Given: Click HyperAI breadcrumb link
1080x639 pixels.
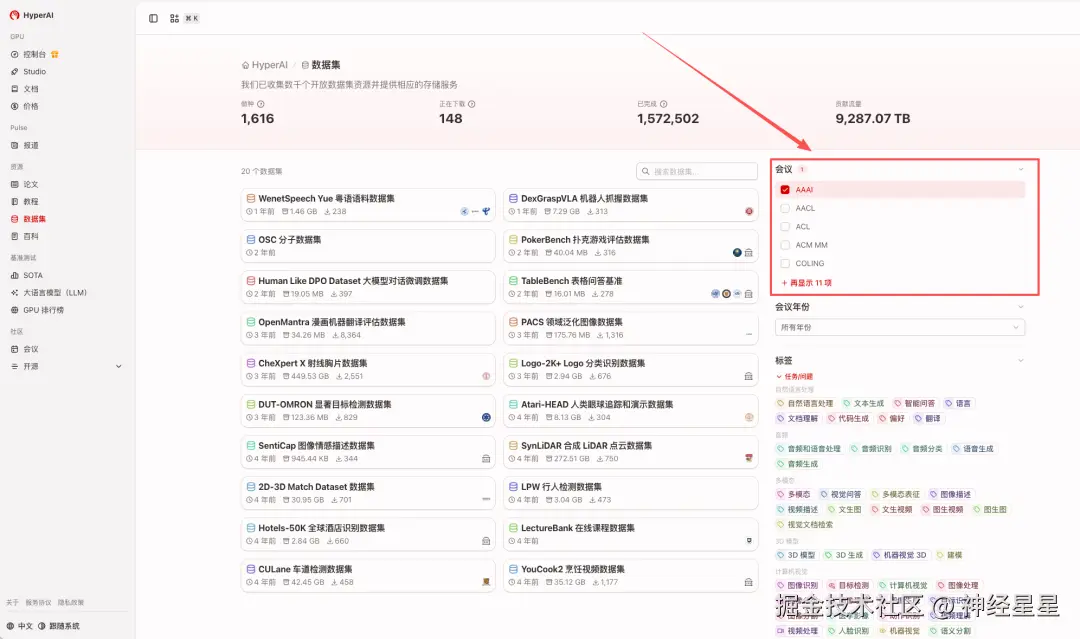Looking at the screenshot, I should [x=269, y=65].
